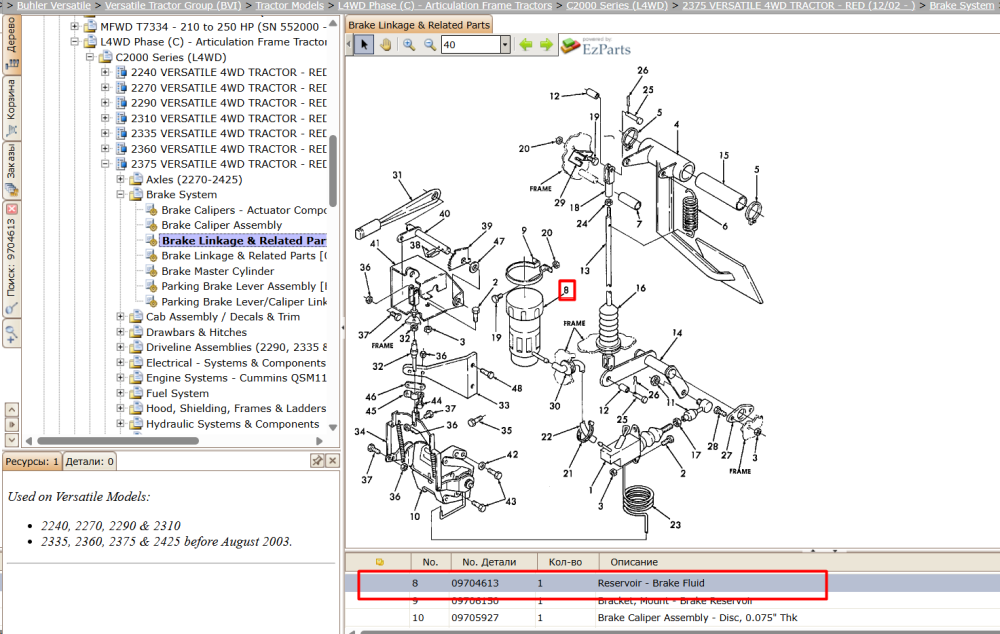Expand the 2290 VERSATILE 4WD TRACTOR node
The width and height of the screenshot is (1000, 634).
[x=105, y=103]
